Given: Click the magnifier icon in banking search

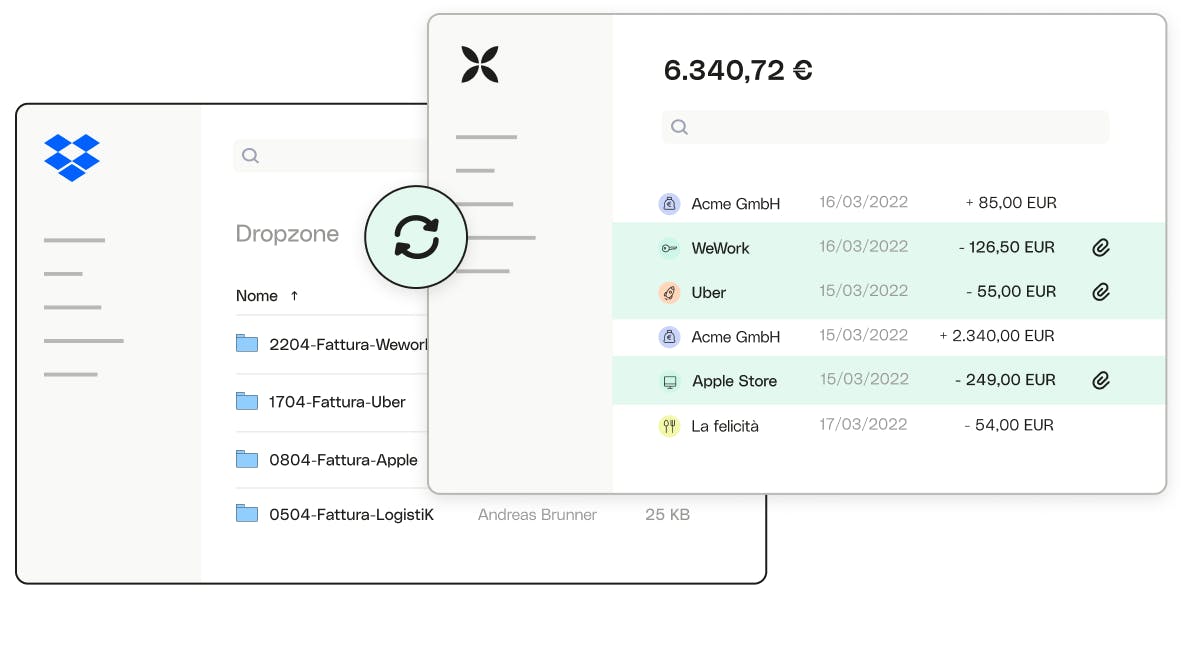Looking at the screenshot, I should (680, 127).
